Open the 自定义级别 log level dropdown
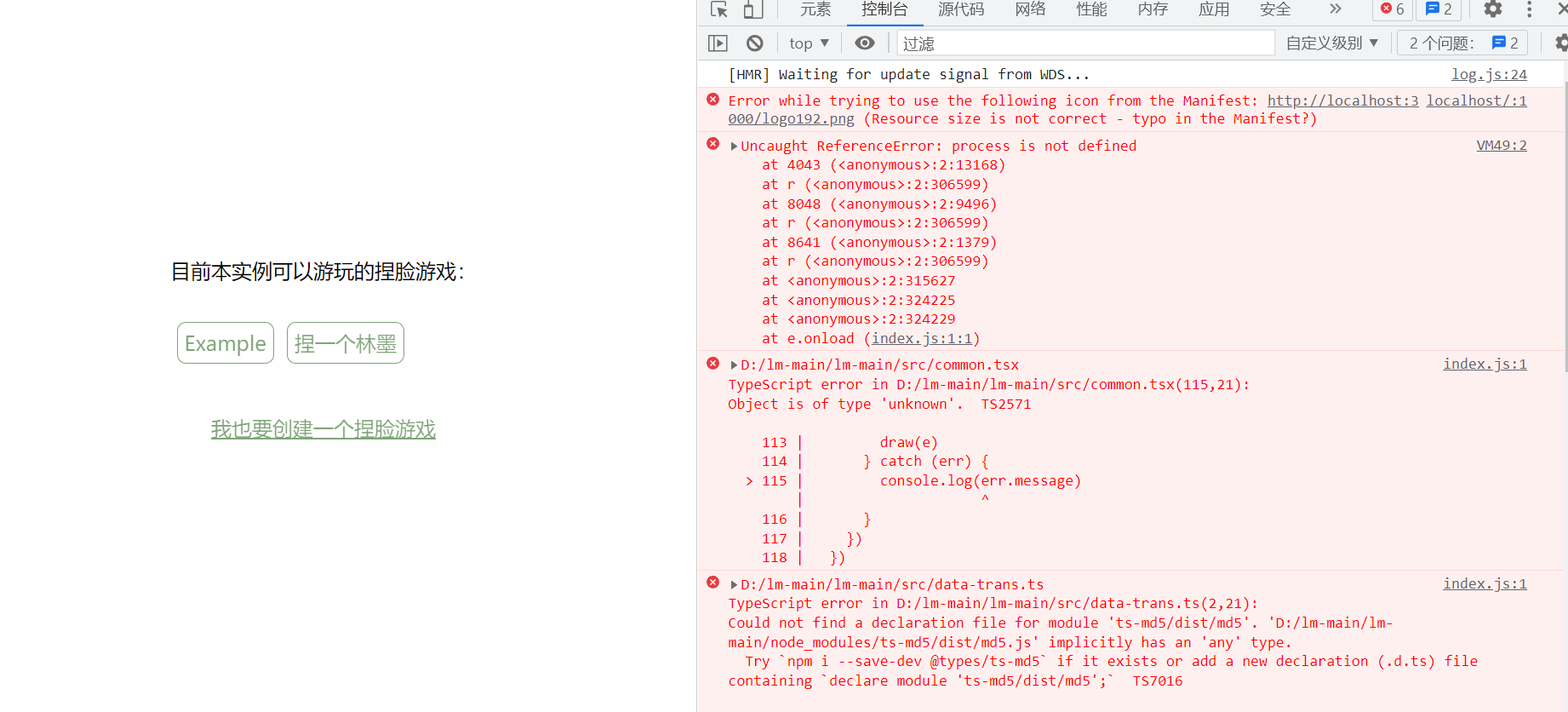The width and height of the screenshot is (1568, 712). [1331, 43]
